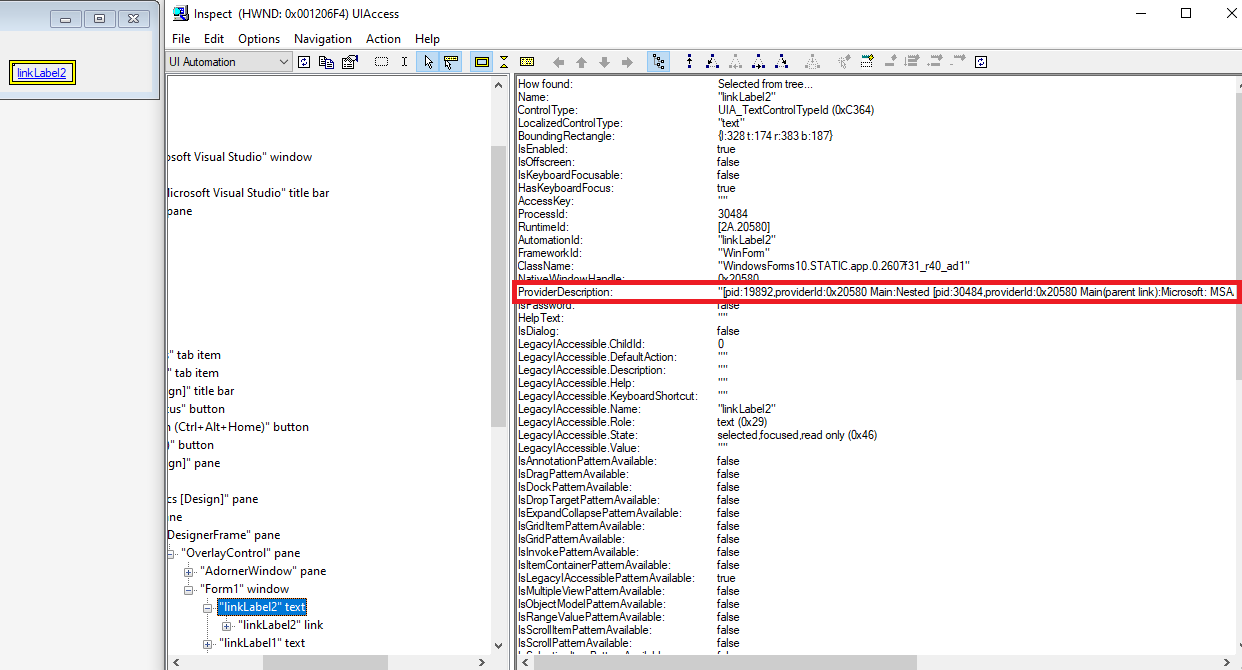Click the linkLabel2 link in the form window
Screen dimensions: 1242x670
click(41, 73)
